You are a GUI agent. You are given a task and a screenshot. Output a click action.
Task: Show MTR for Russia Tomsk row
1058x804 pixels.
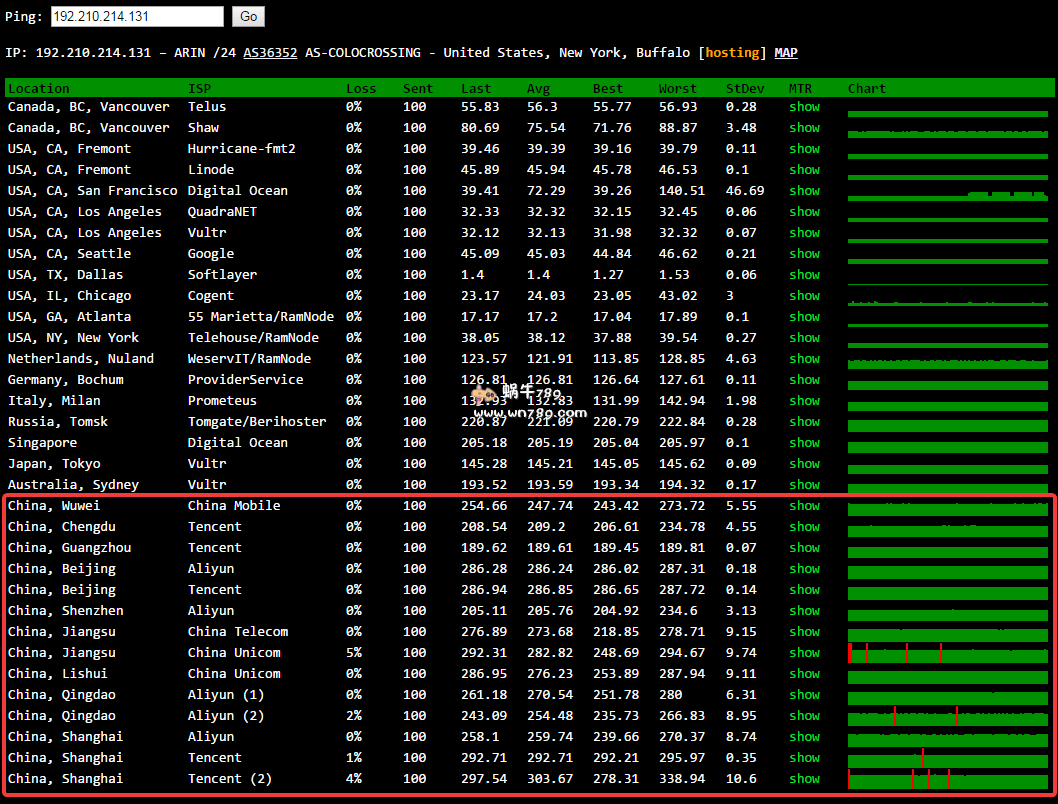point(804,422)
